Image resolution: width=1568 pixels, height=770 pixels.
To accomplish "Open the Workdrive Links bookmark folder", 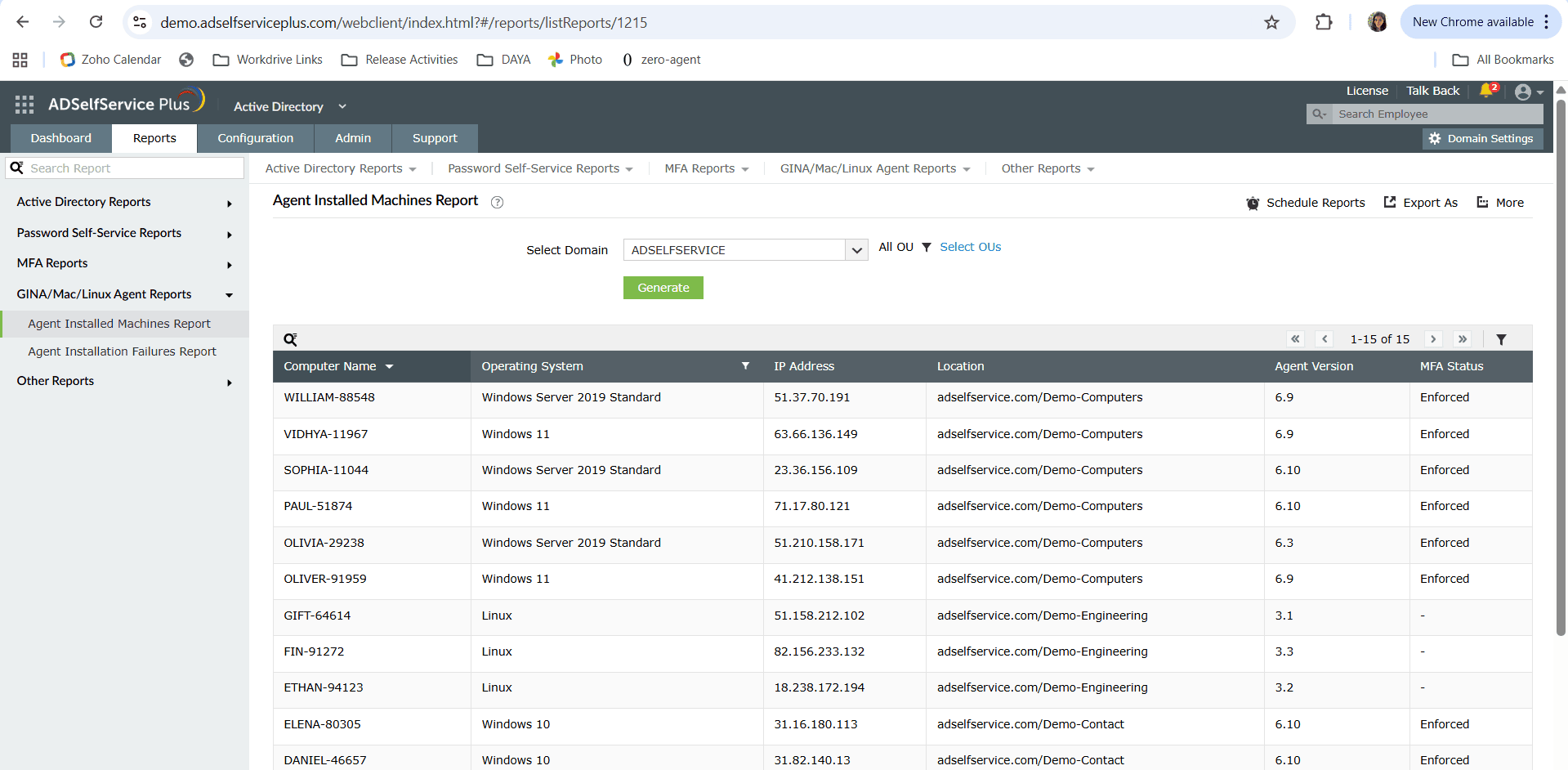I will coord(268,60).
